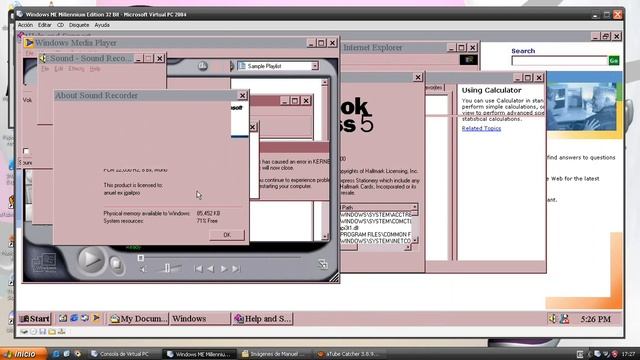Click Show Desktop quick launch icon
The image size is (640, 360).
coord(62,318)
